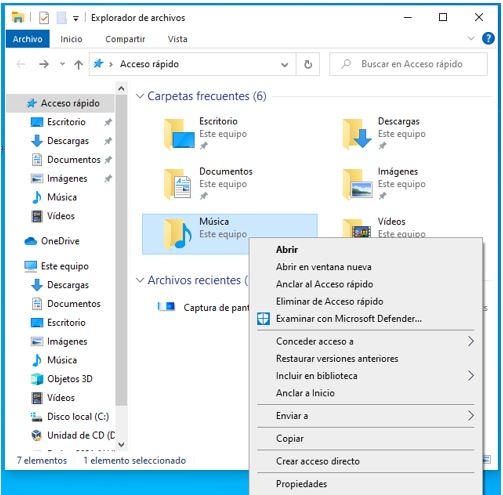
Task: Click the Vídeos icon under Este equipo
Action: 37,398
